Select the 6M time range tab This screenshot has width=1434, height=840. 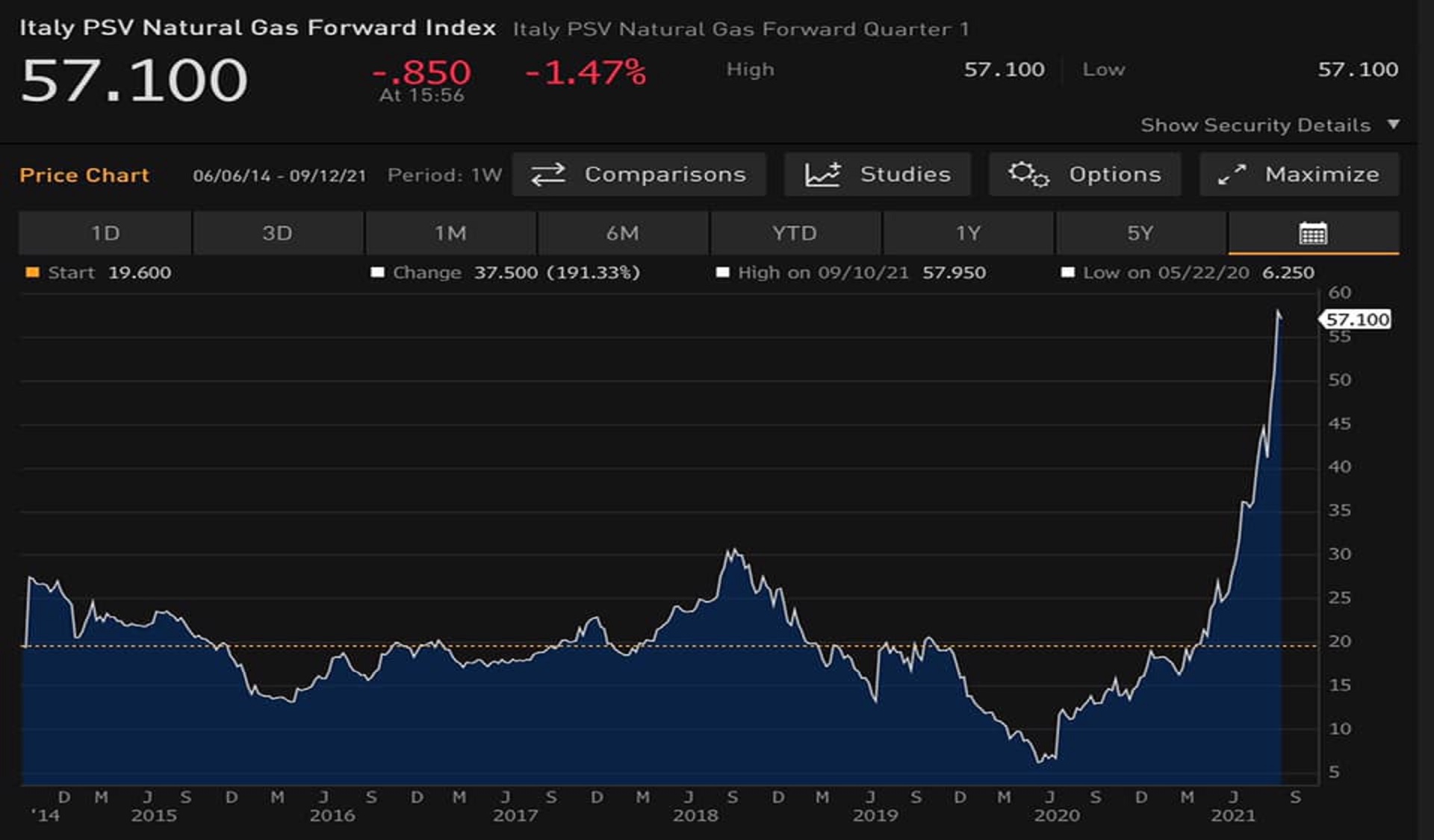[623, 233]
